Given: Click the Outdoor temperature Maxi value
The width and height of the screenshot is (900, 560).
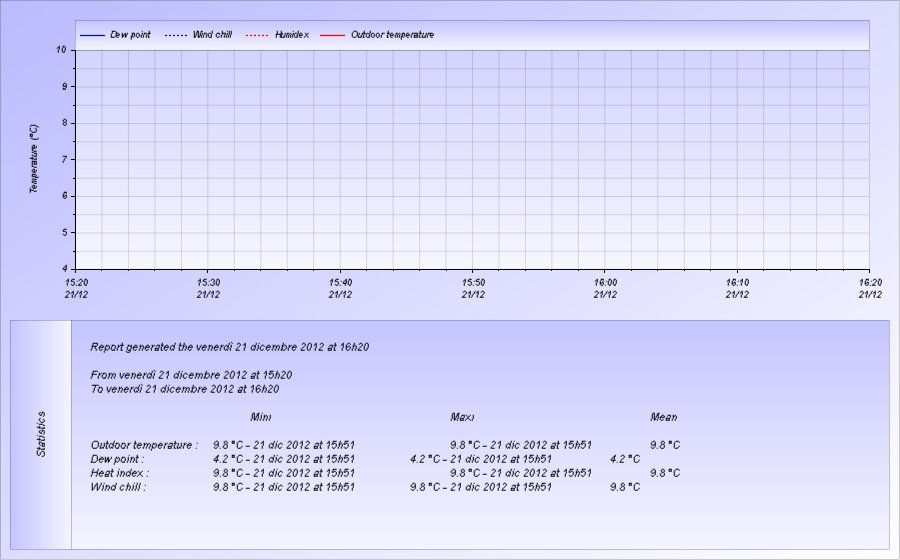Looking at the screenshot, I should [x=521, y=445].
